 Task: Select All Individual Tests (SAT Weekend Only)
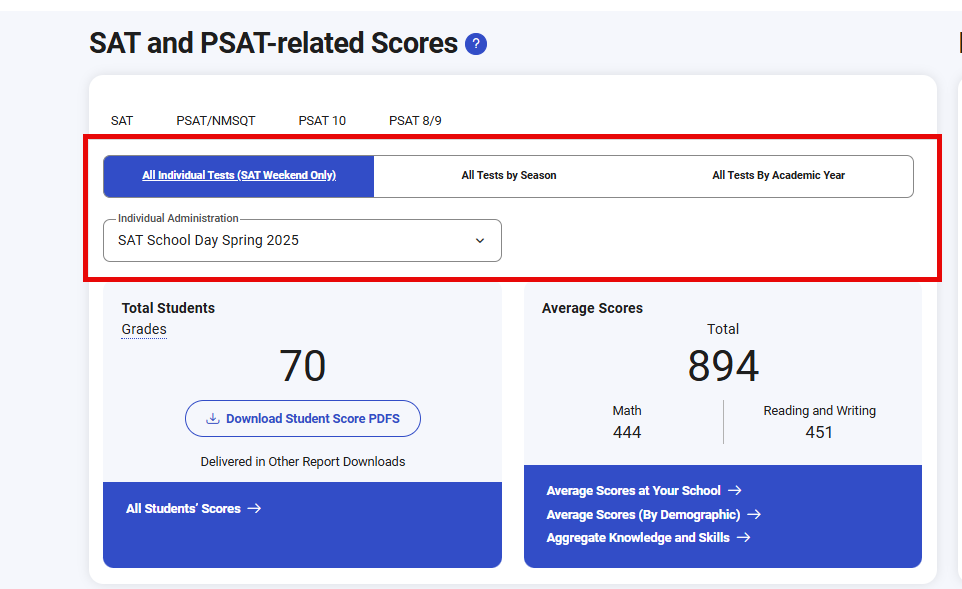[x=239, y=176]
